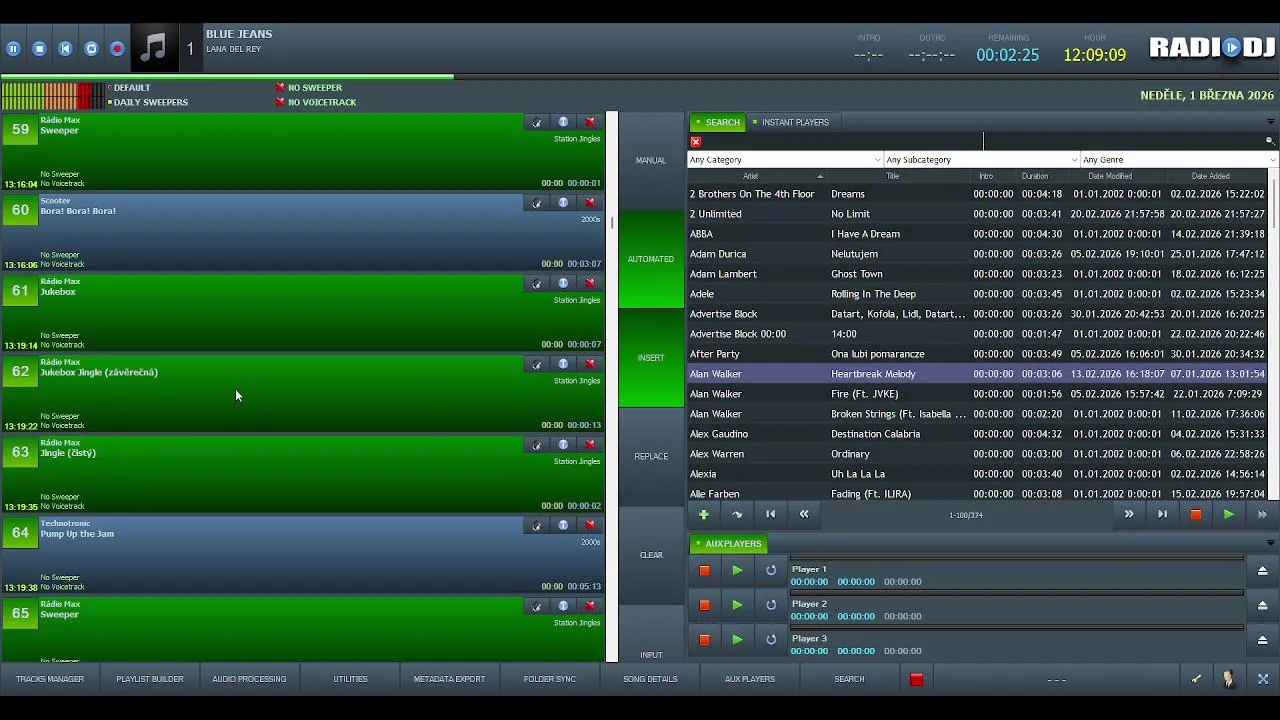
Task: Show info for track 59 Sweeper
Action: pyautogui.click(x=563, y=122)
